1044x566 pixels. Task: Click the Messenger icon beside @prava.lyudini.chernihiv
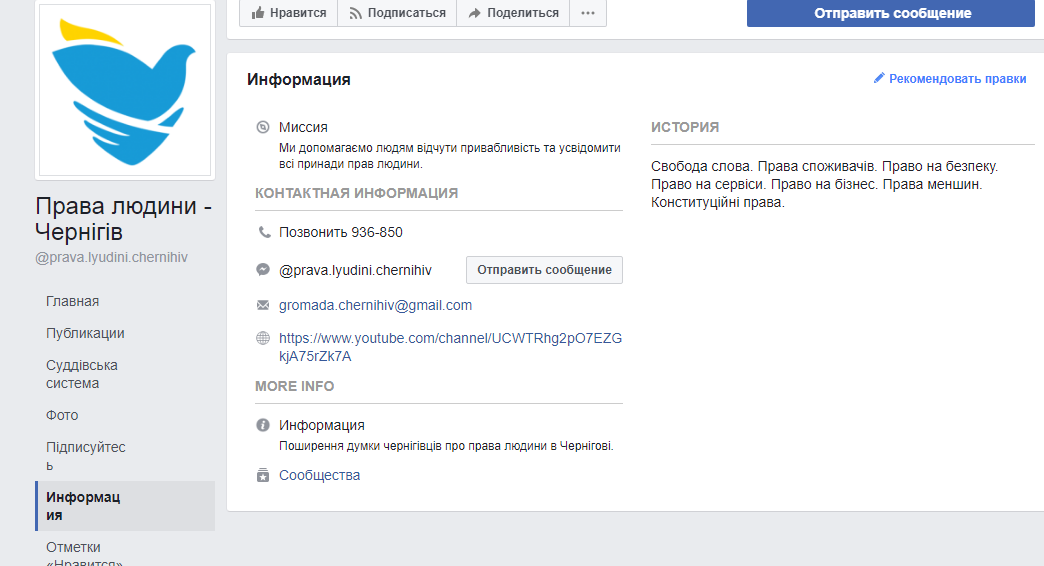pos(263,270)
